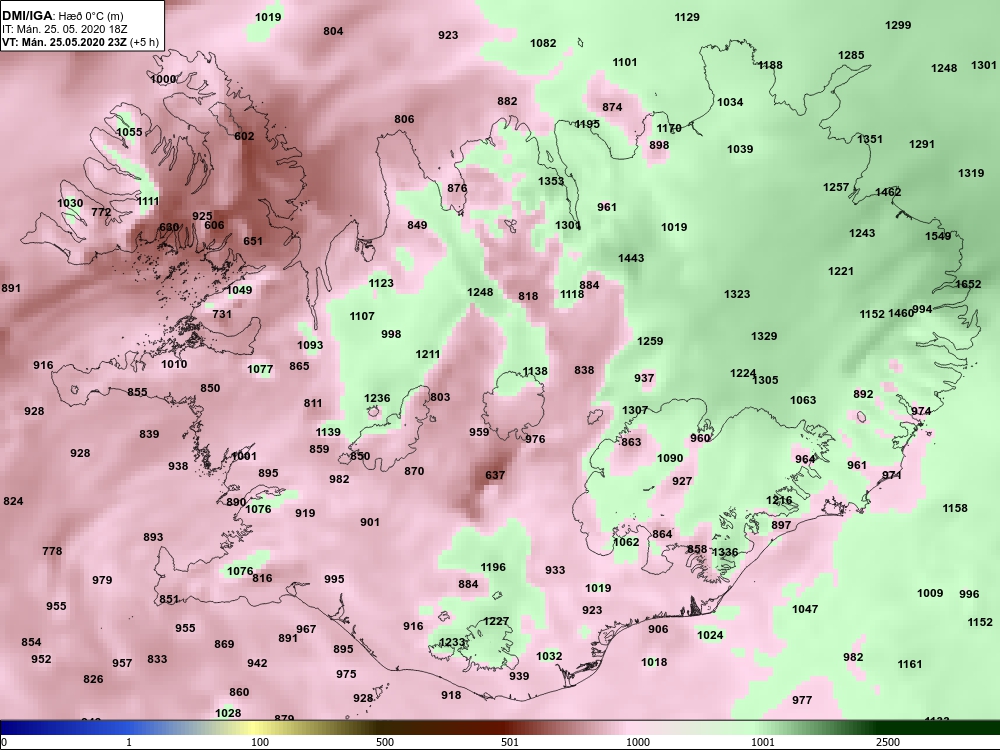Image resolution: width=1000 pixels, height=750 pixels.
Task: Click the map value 637
Action: 495,474
